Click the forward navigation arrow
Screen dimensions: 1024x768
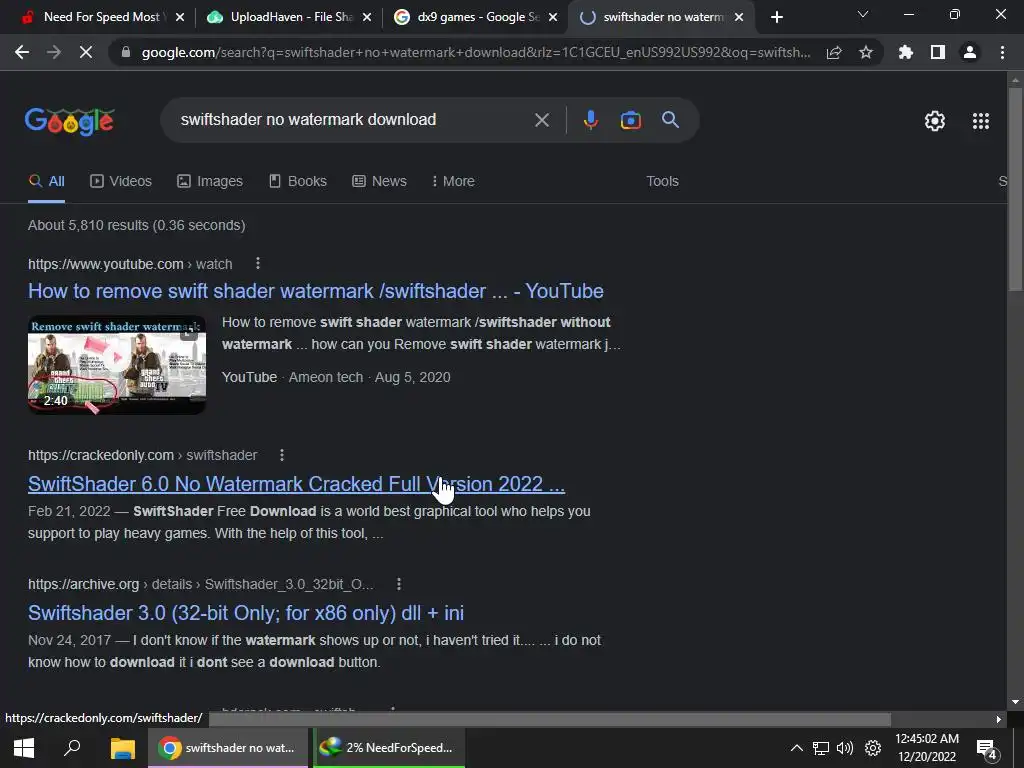tap(54, 52)
